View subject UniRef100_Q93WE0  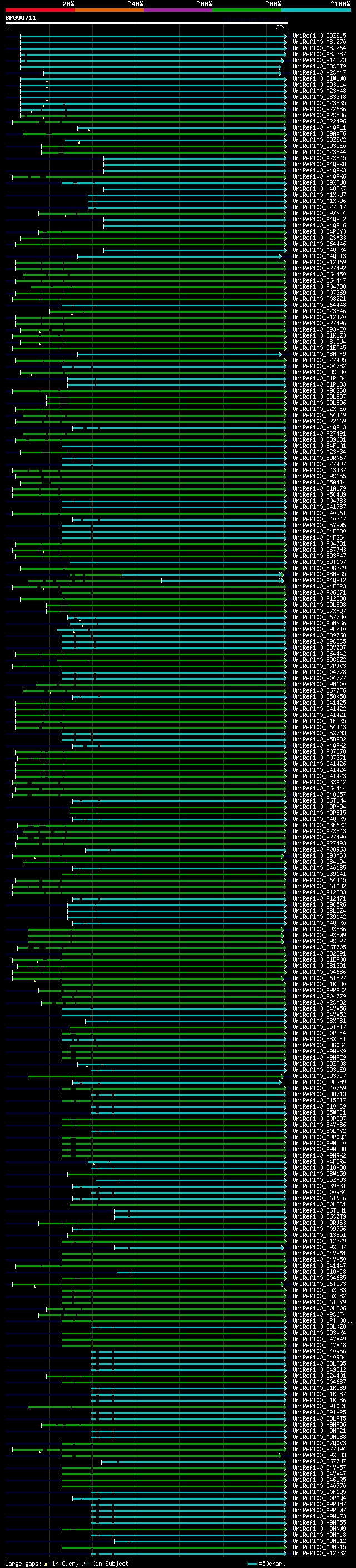(319, 146)
